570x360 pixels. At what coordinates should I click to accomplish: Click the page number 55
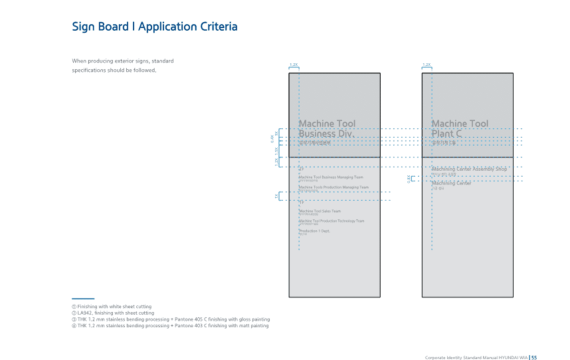534,358
